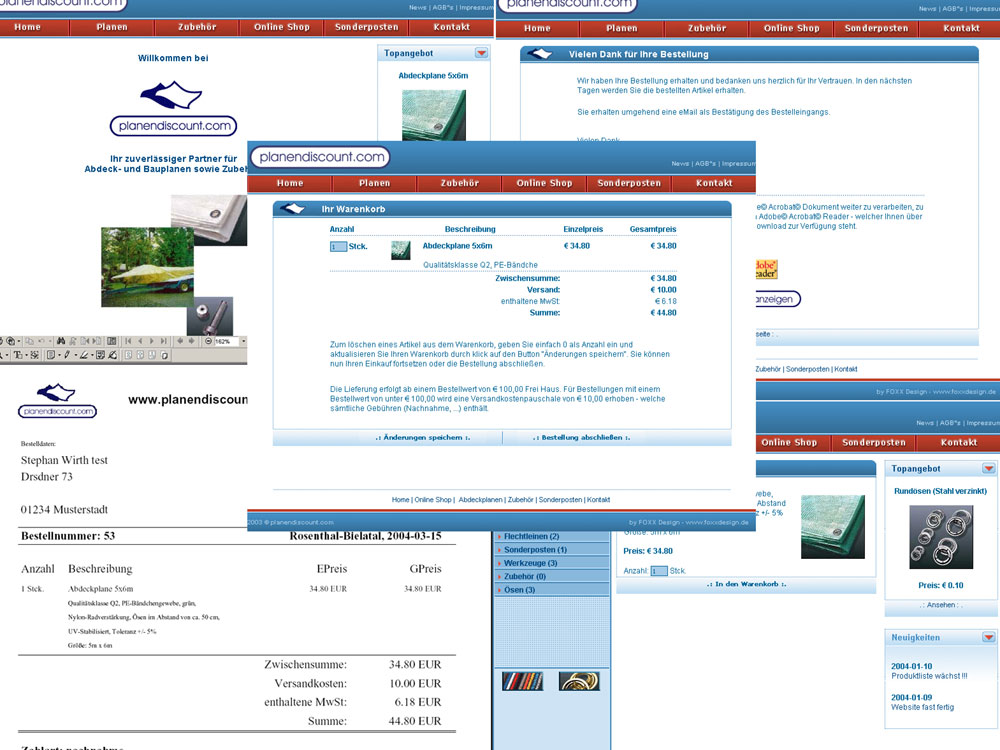The height and width of the screenshot is (750, 1000).
Task: Click the cart quantity field before Stck.
Action: (338, 247)
